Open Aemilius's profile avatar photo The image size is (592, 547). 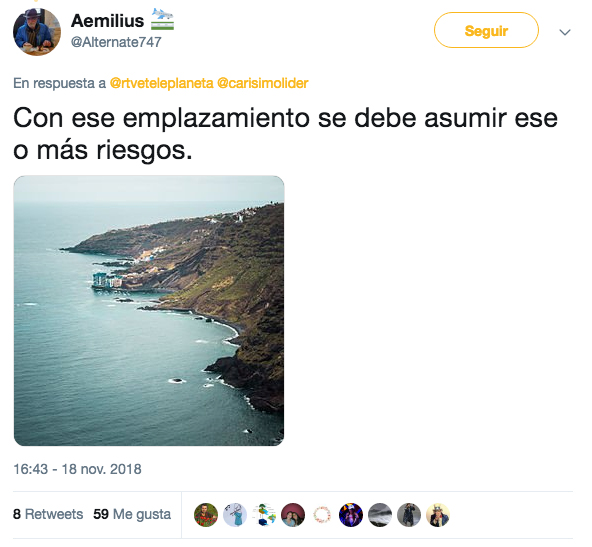tap(37, 32)
